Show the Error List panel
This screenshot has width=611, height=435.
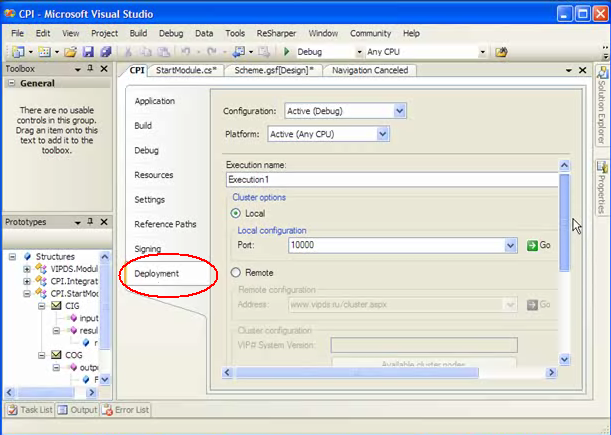tap(126, 409)
